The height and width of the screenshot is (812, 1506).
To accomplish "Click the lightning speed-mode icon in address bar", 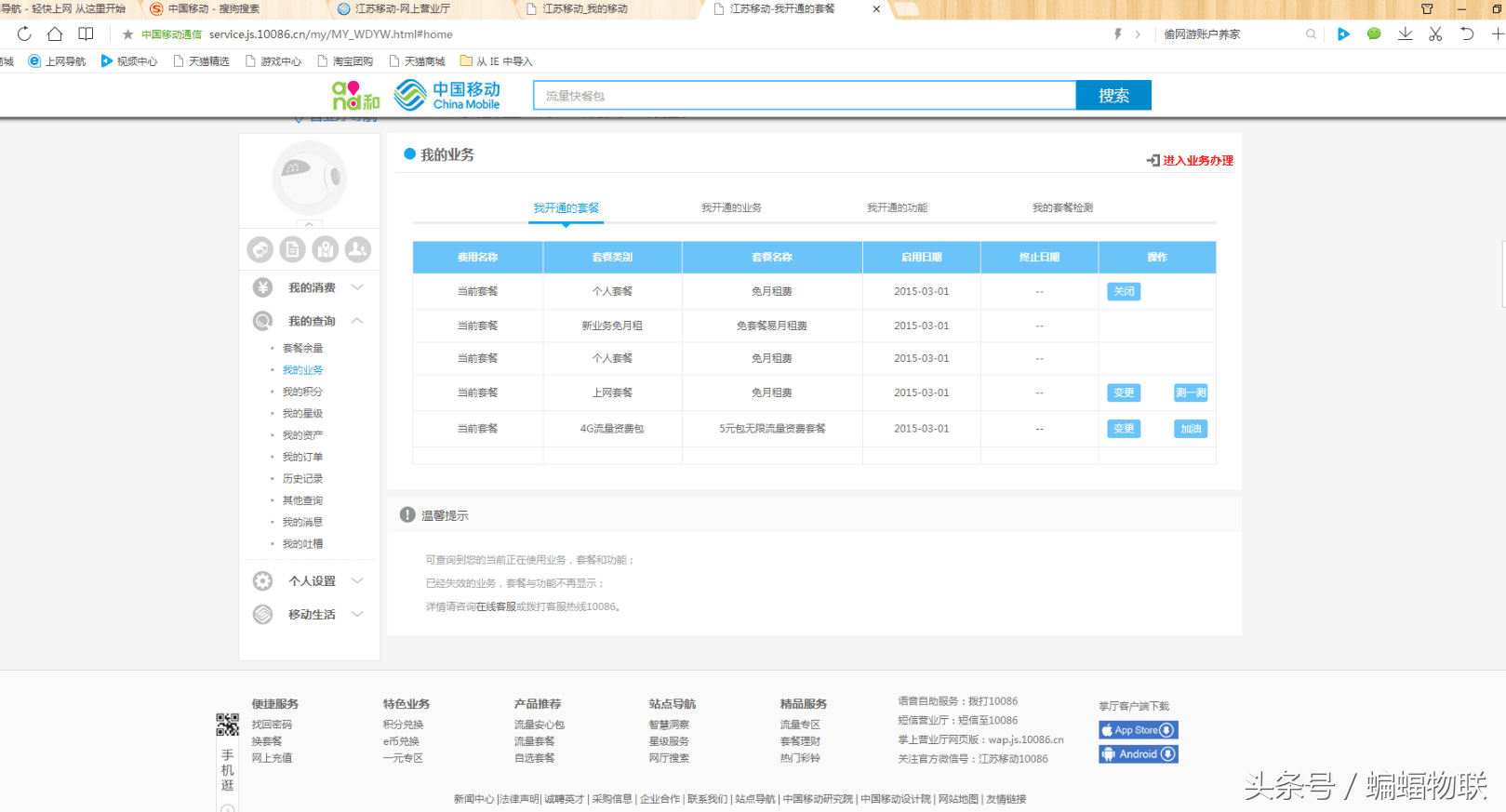I will pos(1117,34).
